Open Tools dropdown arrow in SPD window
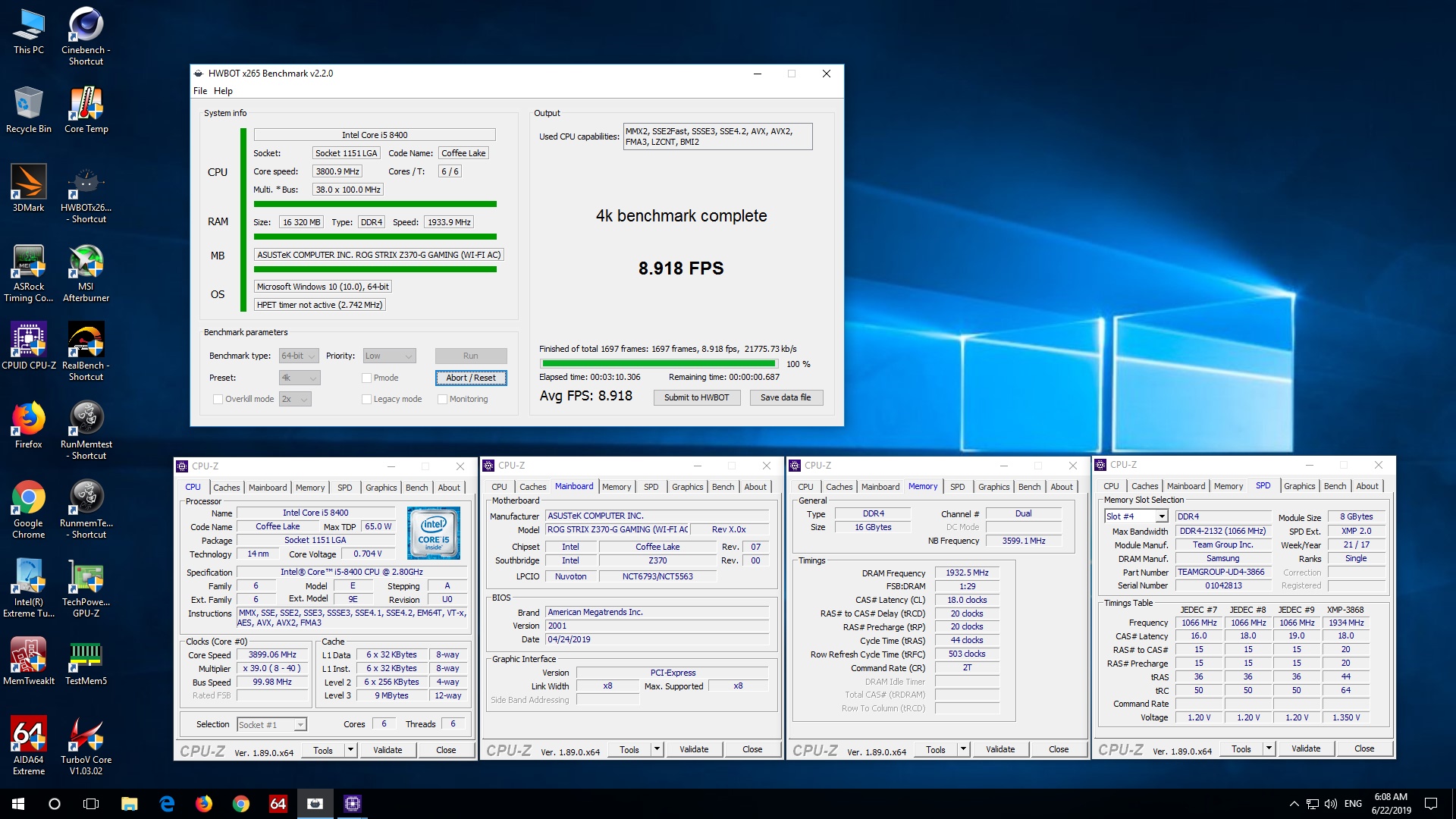1456x819 pixels. click(x=1269, y=748)
